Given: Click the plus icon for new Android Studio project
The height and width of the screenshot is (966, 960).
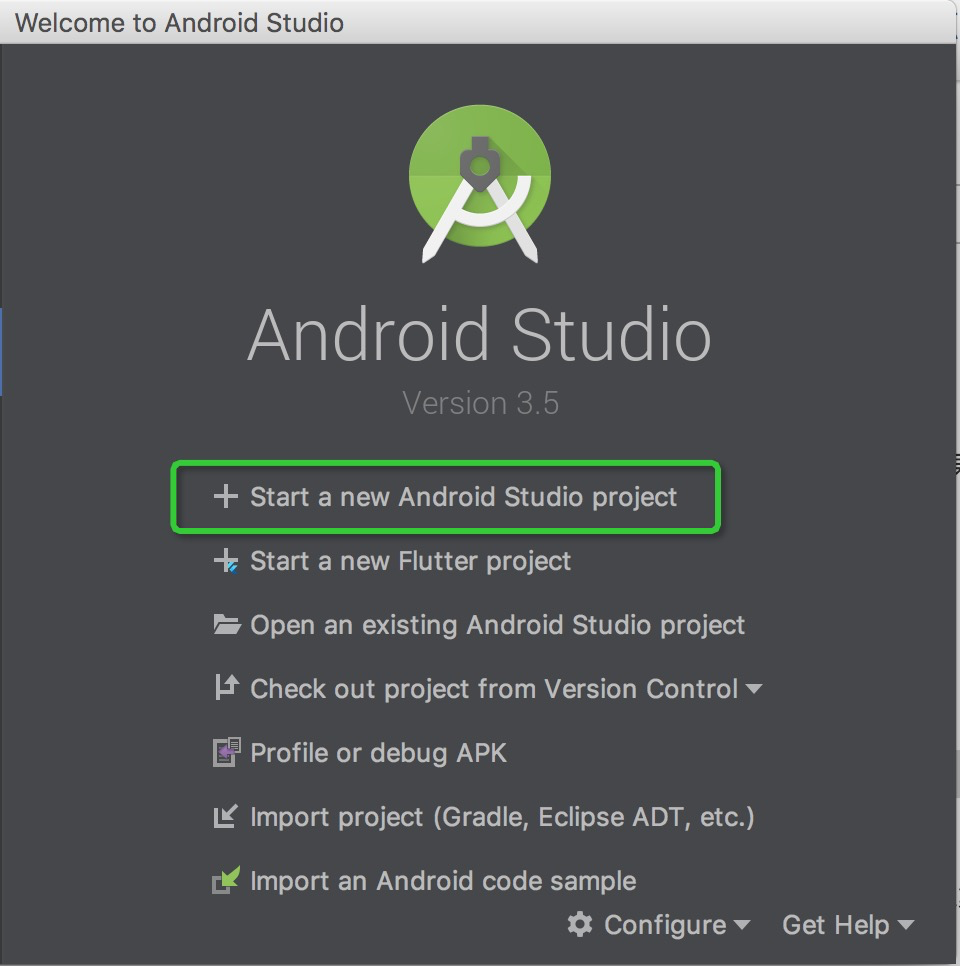Looking at the screenshot, I should [x=226, y=497].
